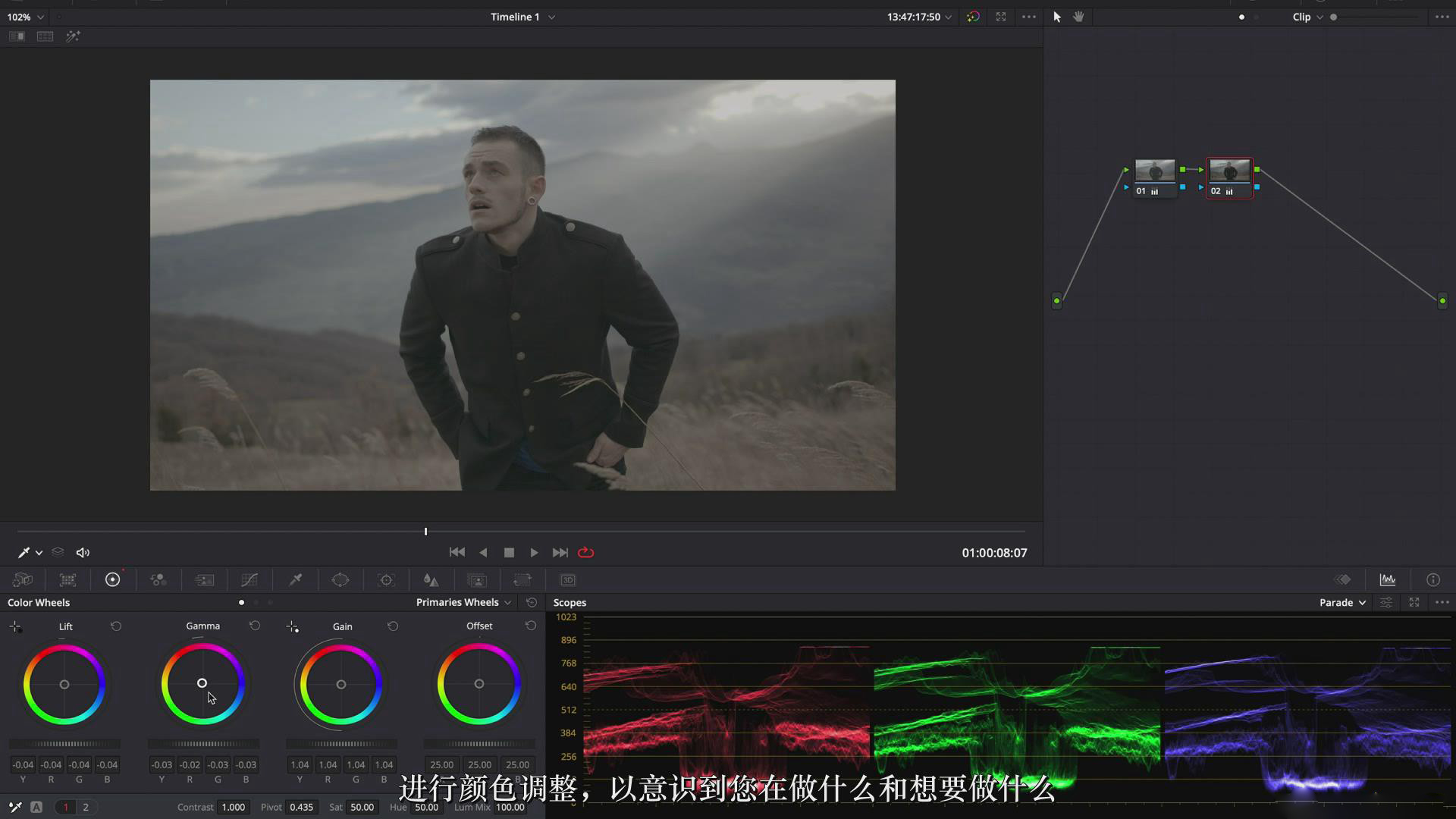
Task: Toggle split screen view mode
Action: click(45, 36)
